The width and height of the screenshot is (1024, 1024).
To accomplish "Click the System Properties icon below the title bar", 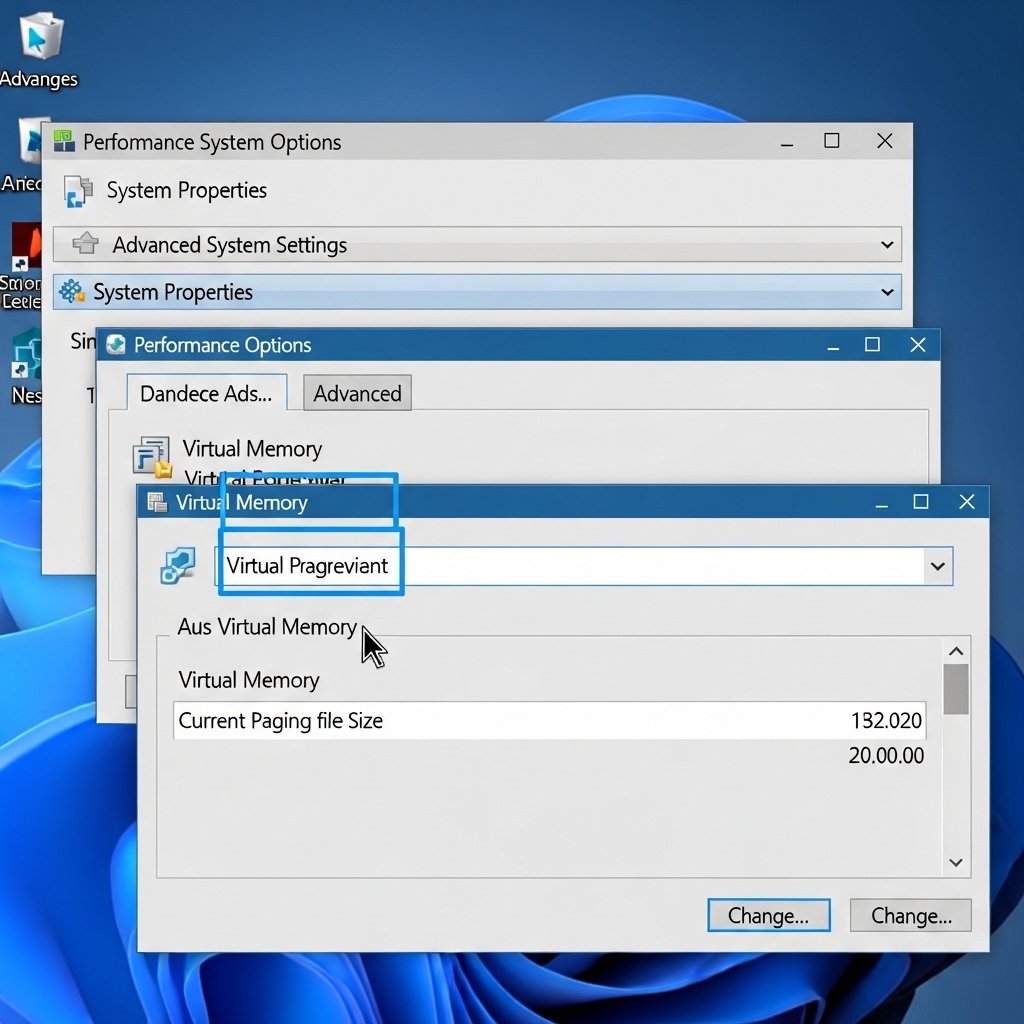I will 78,190.
